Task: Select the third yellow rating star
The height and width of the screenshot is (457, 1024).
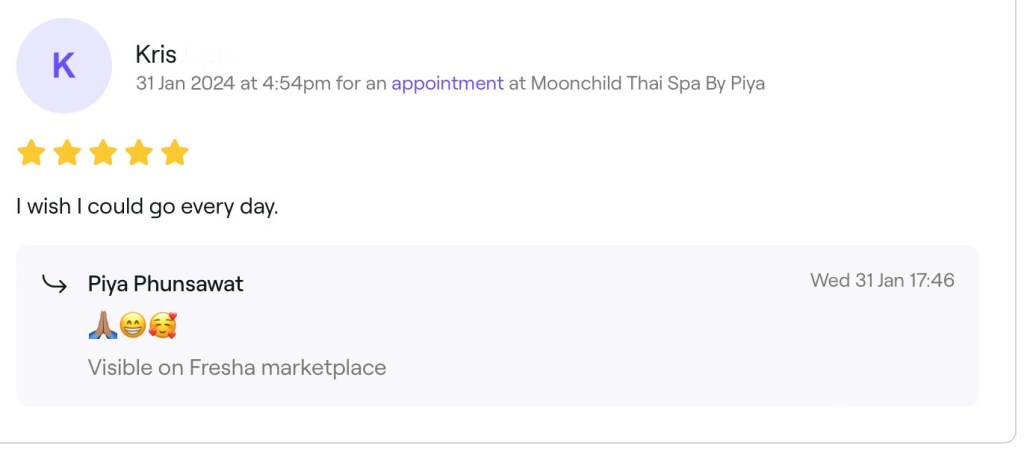Action: pyautogui.click(x=103, y=153)
